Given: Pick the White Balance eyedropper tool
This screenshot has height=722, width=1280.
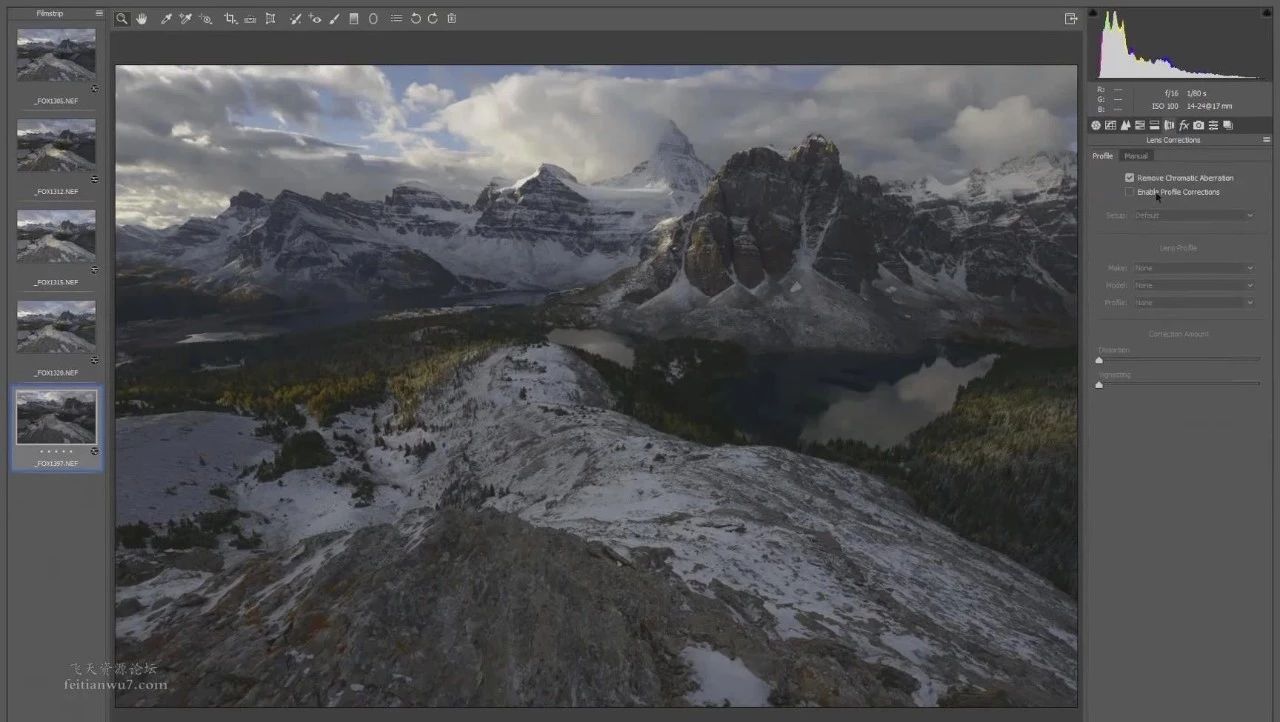Looking at the screenshot, I should click(x=166, y=19).
